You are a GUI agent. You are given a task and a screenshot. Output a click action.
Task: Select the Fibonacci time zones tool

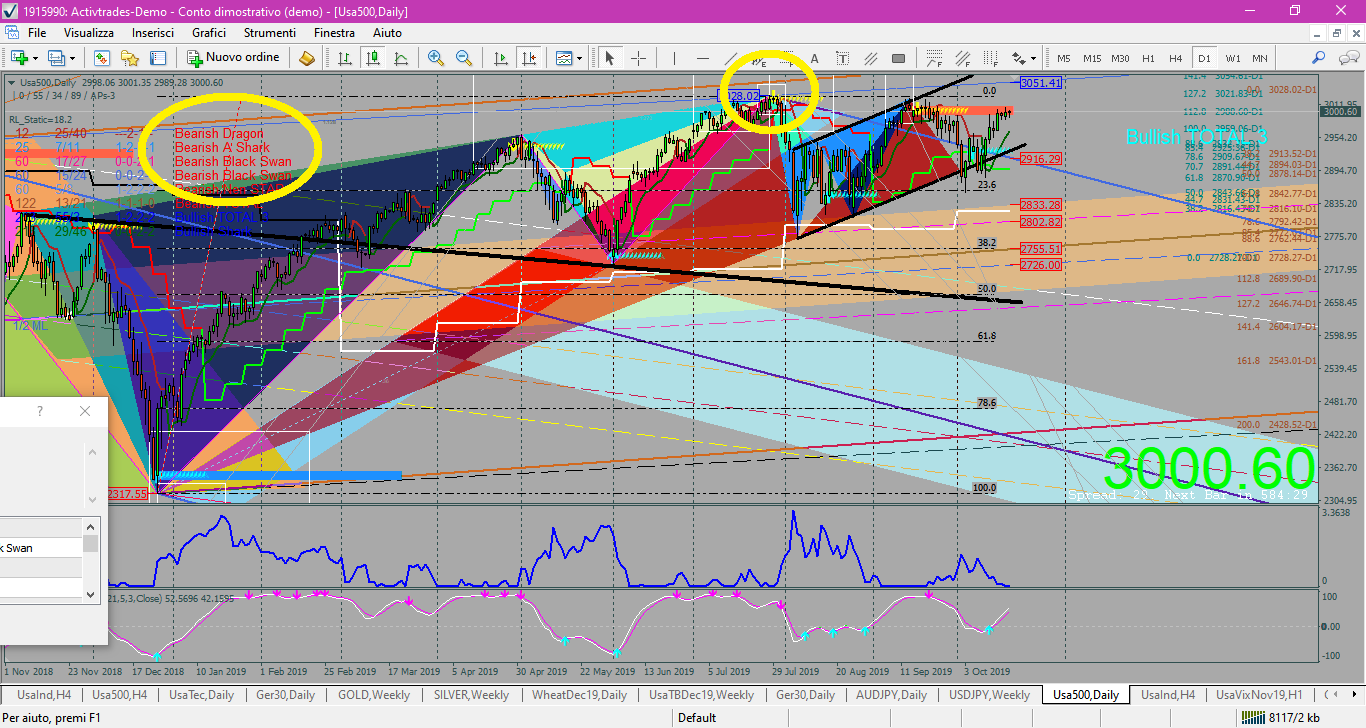click(x=990, y=58)
